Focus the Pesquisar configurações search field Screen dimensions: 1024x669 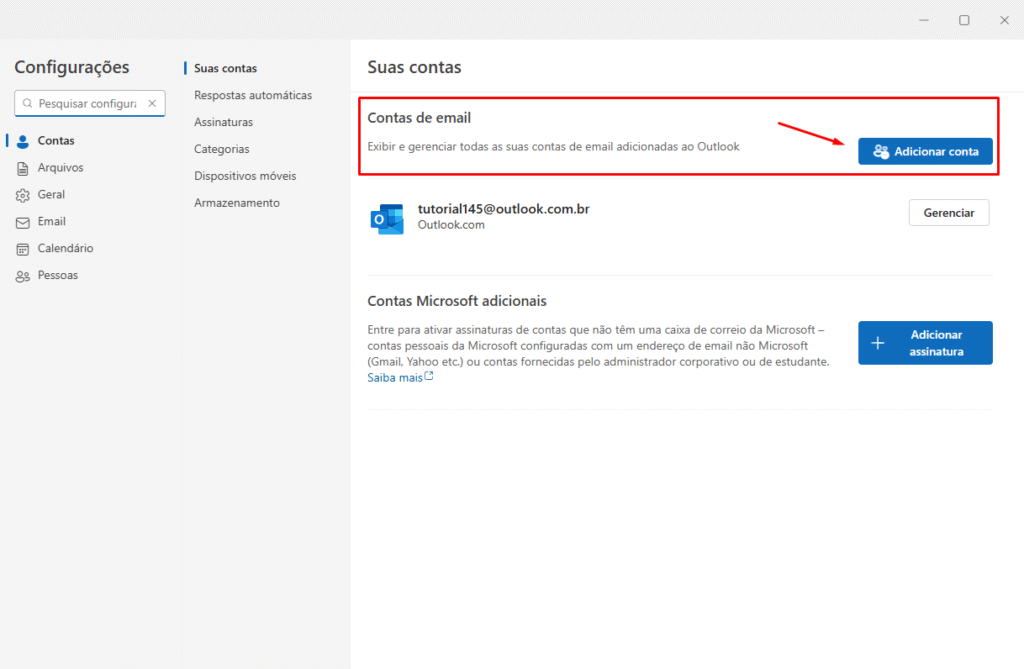88,103
